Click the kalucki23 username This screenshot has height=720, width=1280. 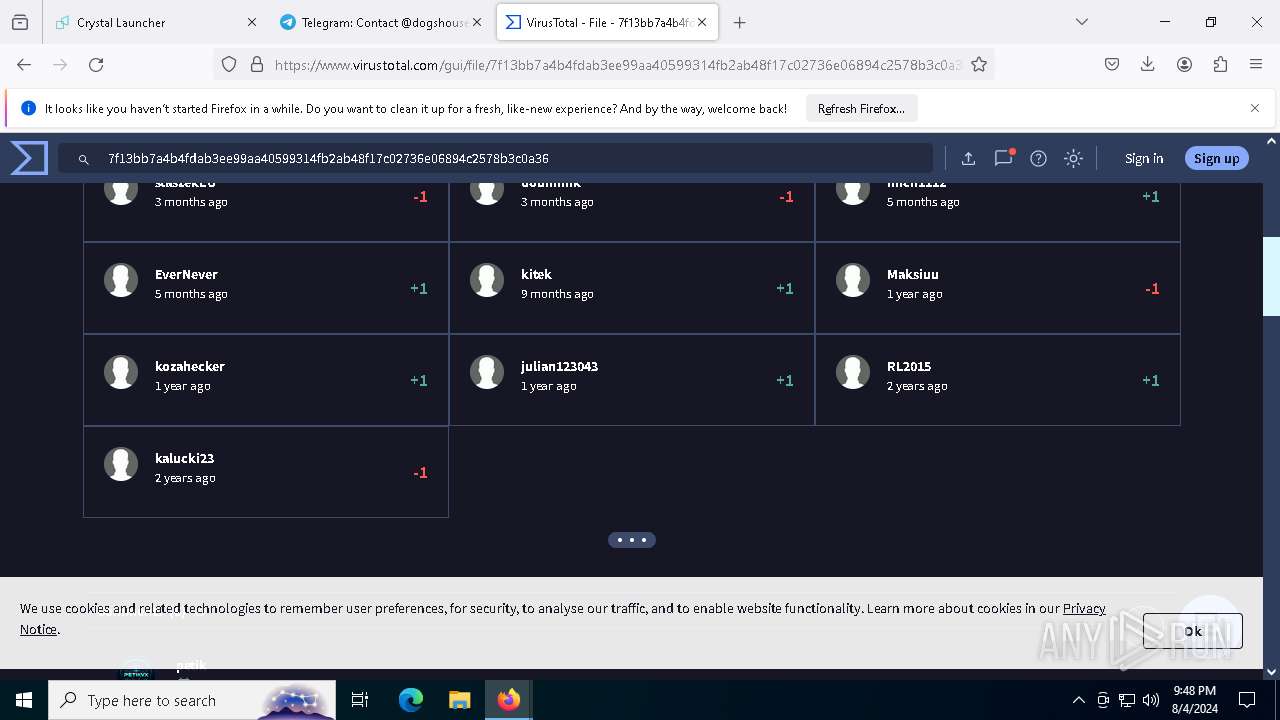tap(184, 458)
